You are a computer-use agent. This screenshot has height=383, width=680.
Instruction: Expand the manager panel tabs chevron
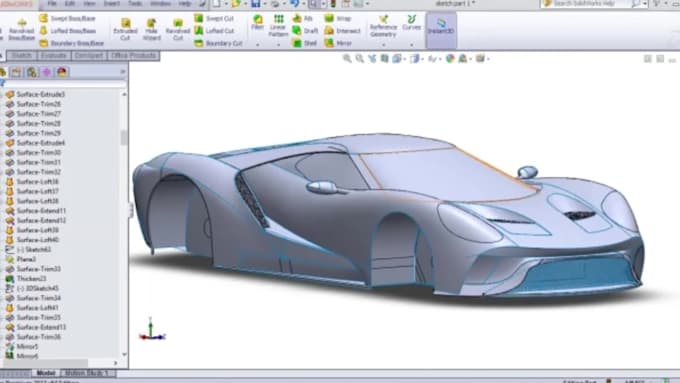(123, 72)
